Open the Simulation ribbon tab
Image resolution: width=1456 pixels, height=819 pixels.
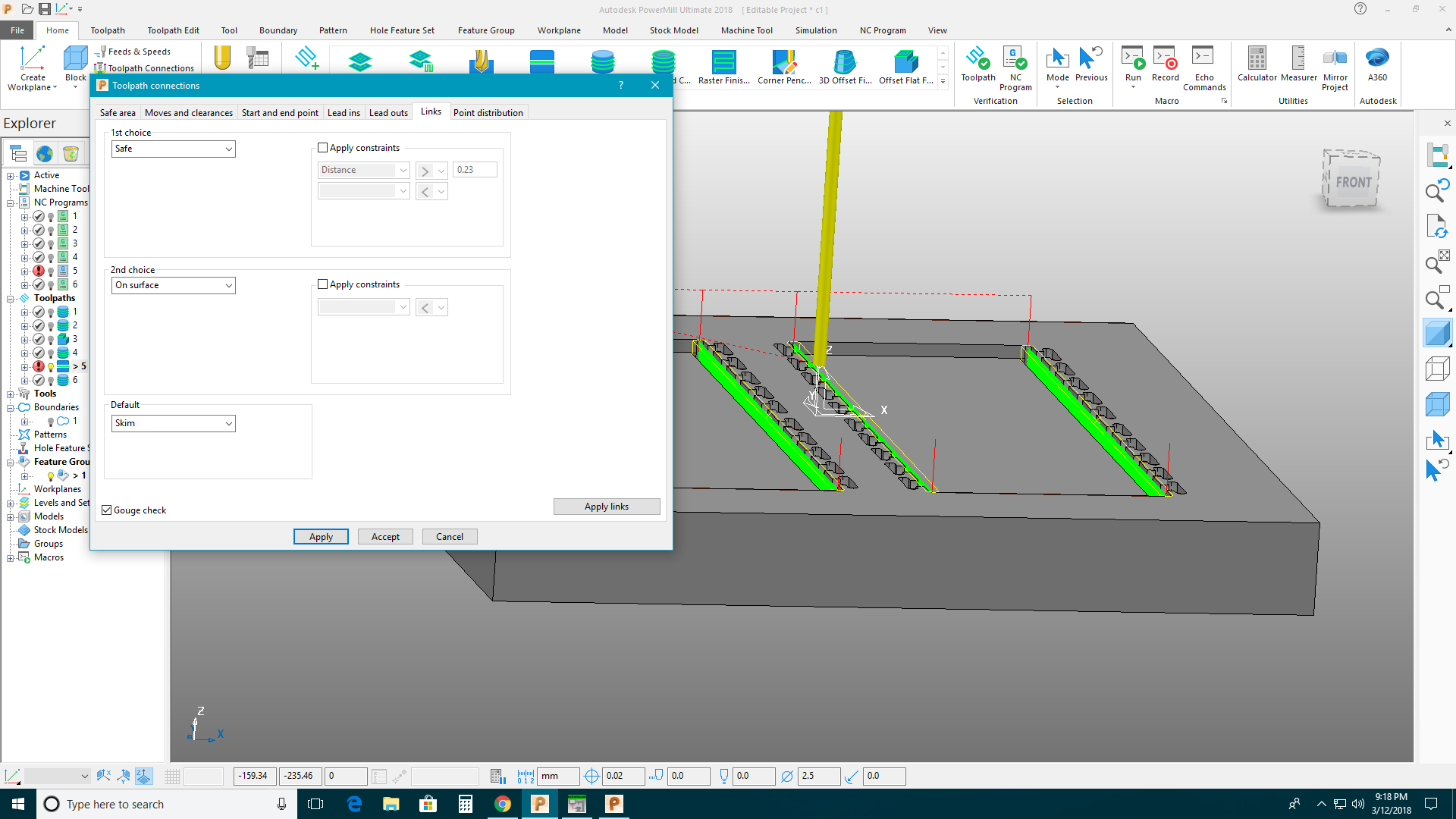[x=816, y=30]
